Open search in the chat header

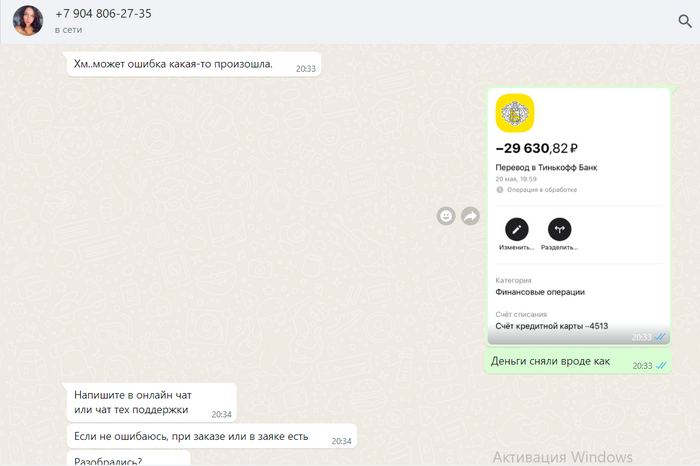685,21
